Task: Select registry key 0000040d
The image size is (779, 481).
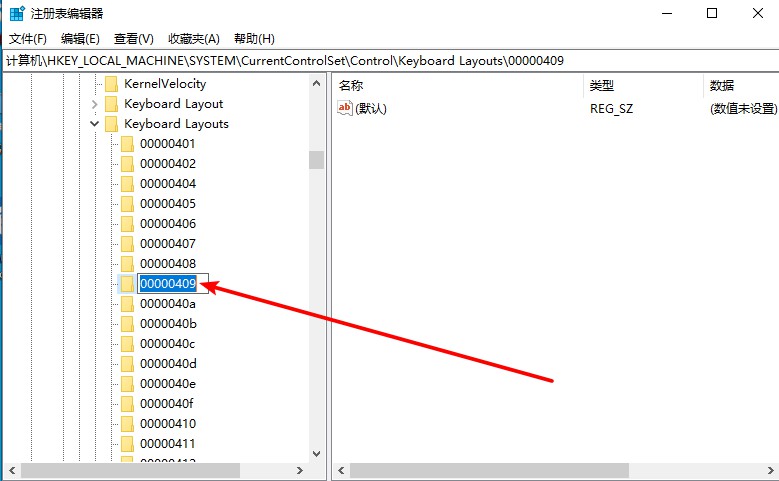Action: 168,363
